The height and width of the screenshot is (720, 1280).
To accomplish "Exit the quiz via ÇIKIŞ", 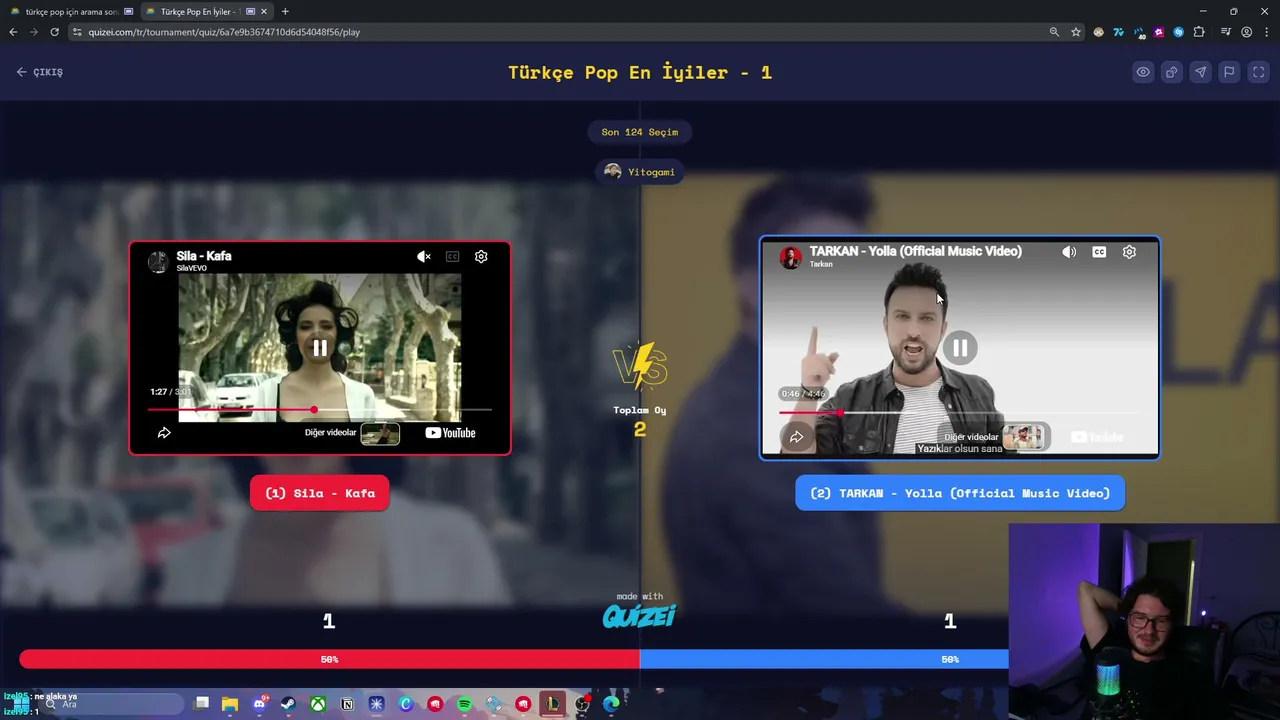I will [40, 72].
